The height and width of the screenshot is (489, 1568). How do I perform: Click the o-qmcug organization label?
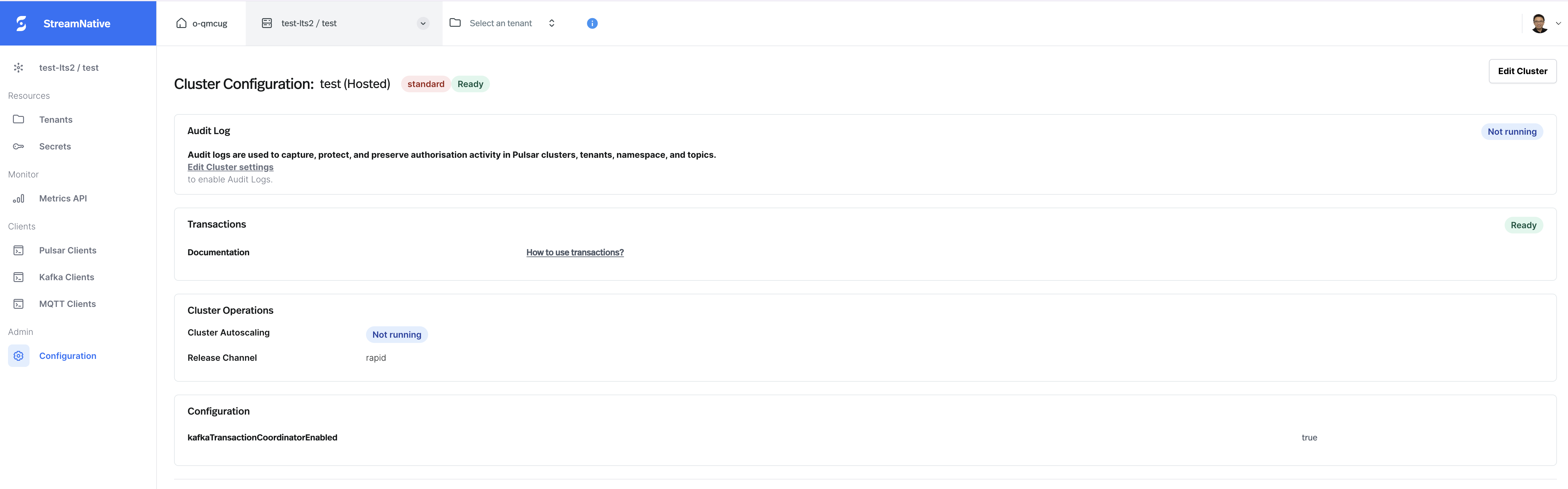210,23
